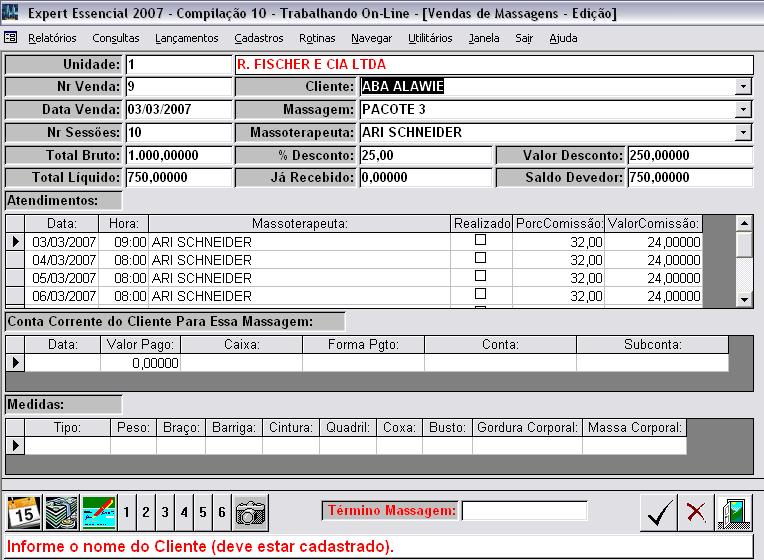Click the money stack icon
Viewport: 764px width, 560px height.
[60, 512]
